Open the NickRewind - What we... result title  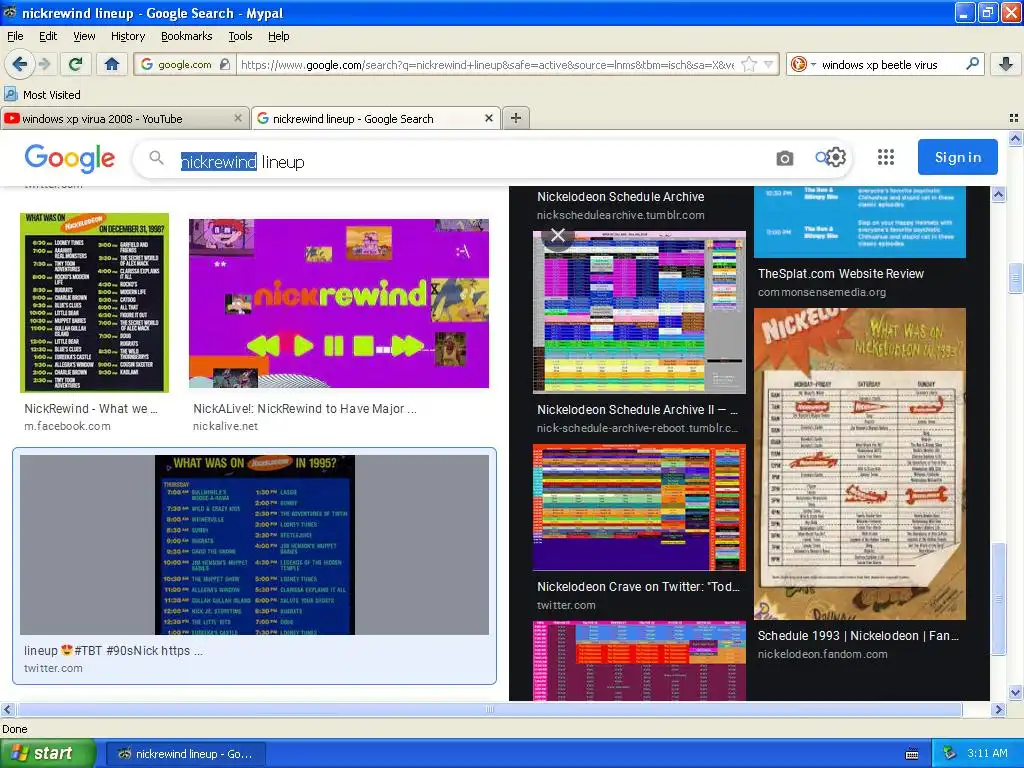(x=91, y=408)
